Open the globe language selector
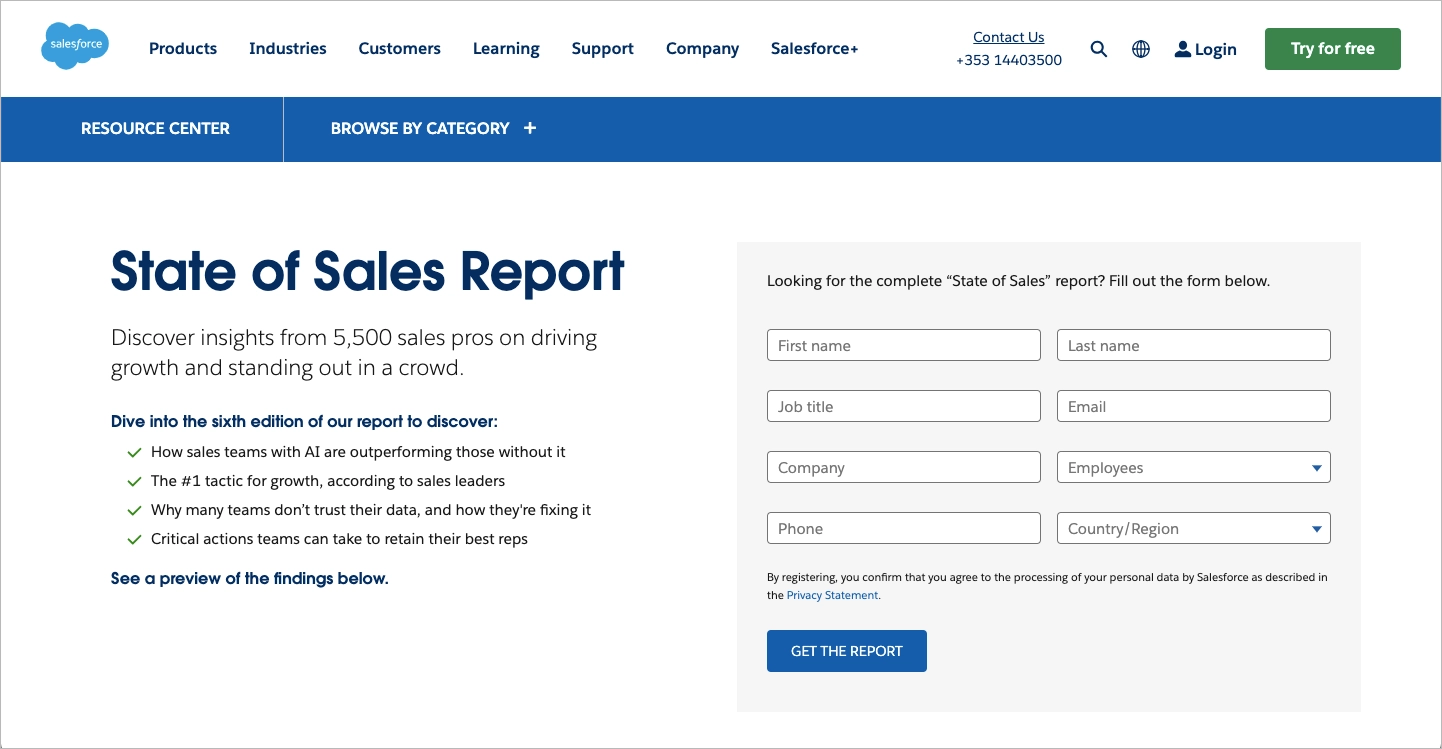Viewport: 1442px width, 749px height. pyautogui.click(x=1140, y=48)
